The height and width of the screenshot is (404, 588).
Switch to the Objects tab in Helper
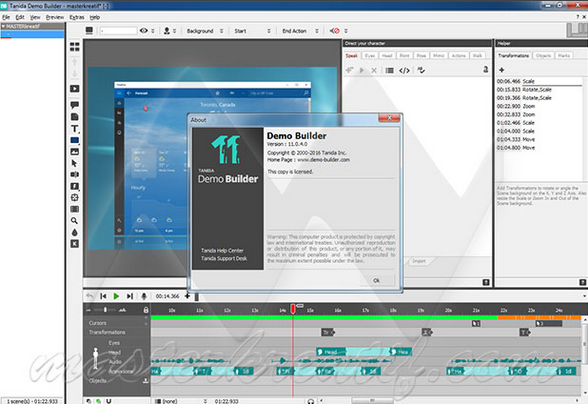(543, 56)
